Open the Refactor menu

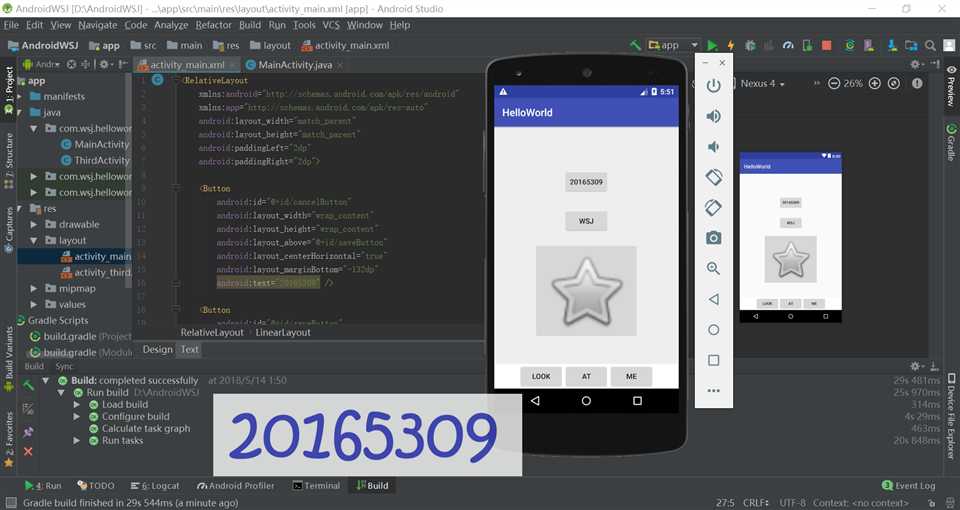[214, 25]
